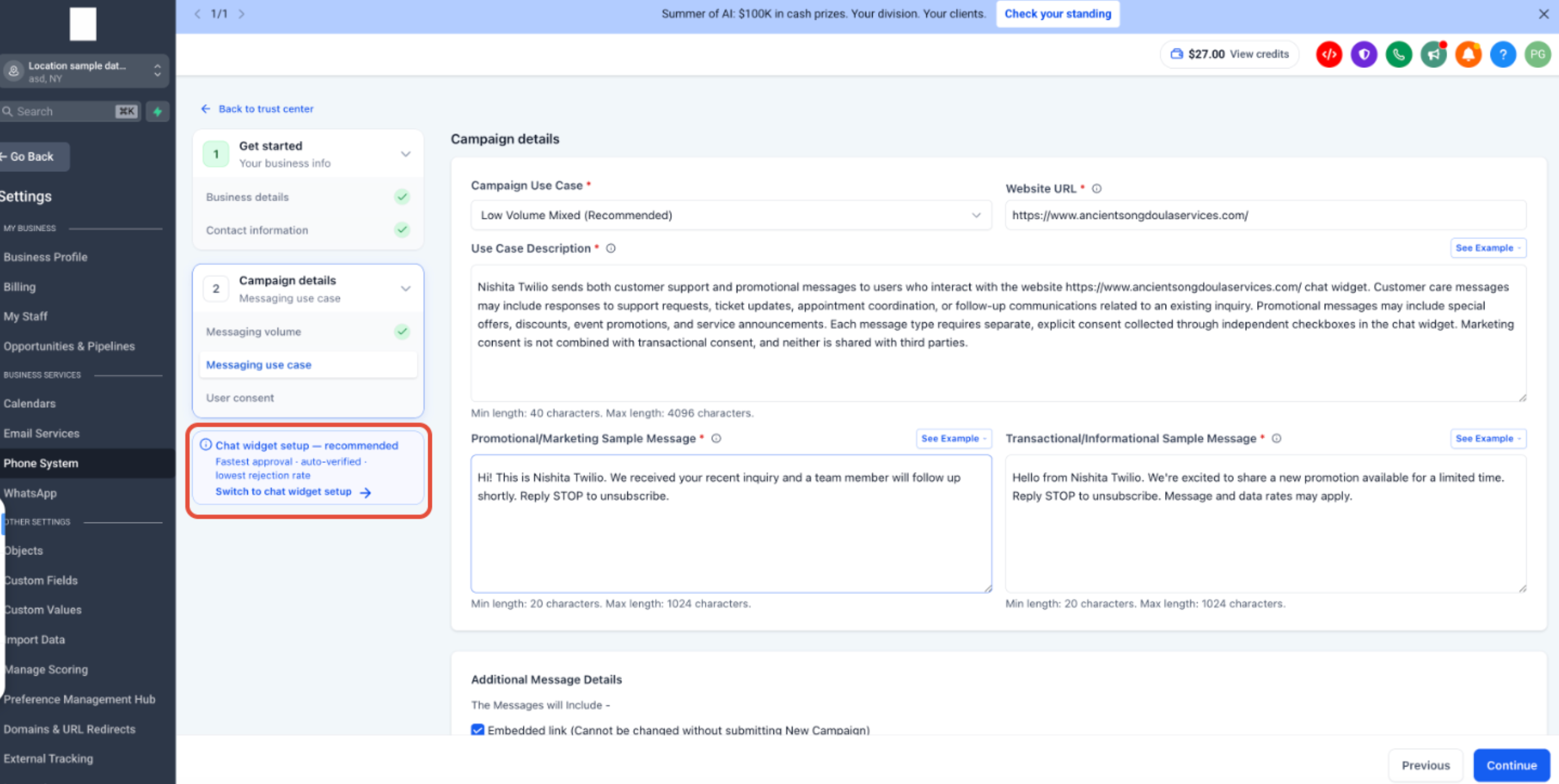Open the Messaging volume step

pyautogui.click(x=308, y=331)
